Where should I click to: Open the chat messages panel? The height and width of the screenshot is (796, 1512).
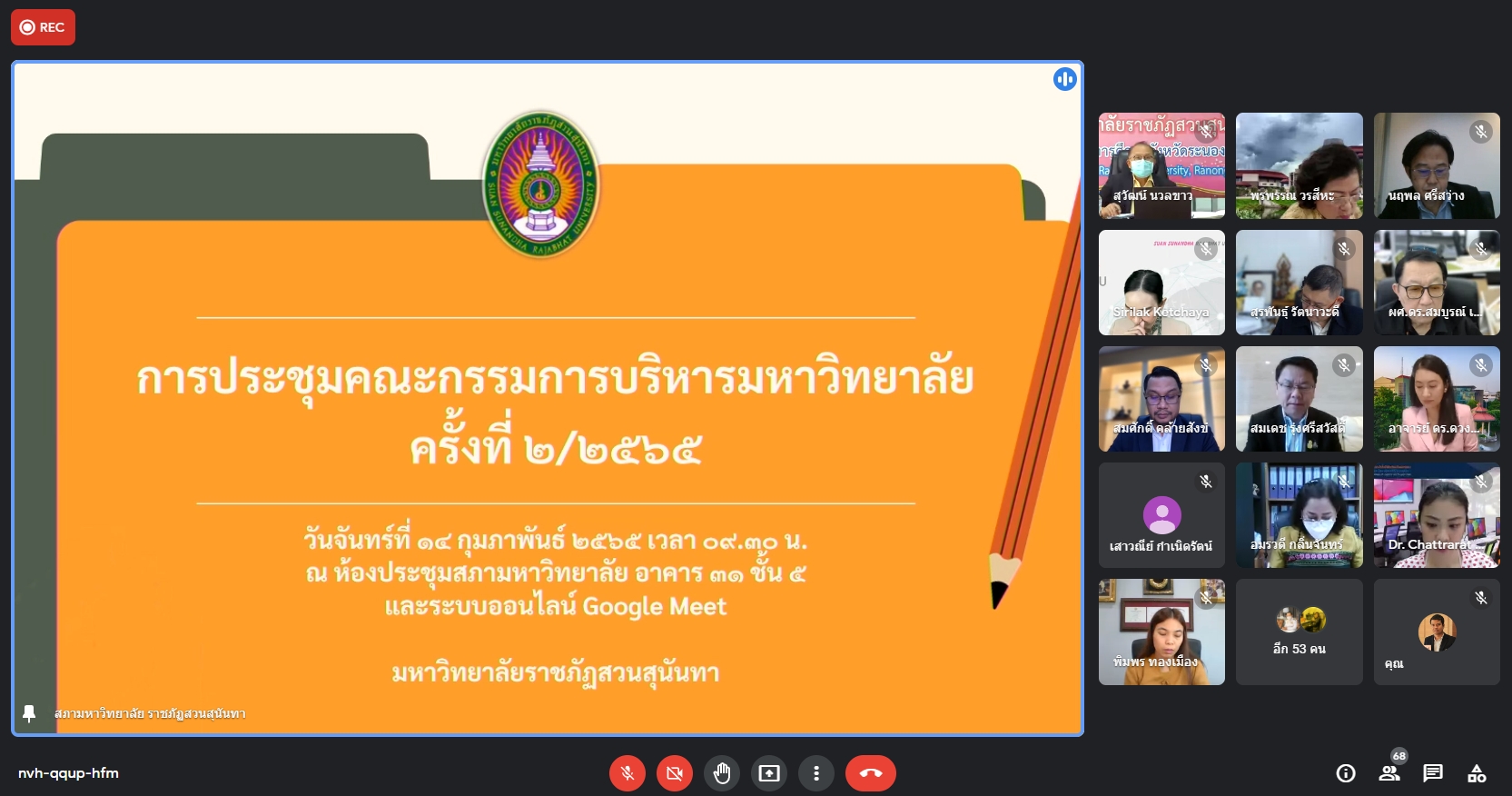(x=1433, y=773)
